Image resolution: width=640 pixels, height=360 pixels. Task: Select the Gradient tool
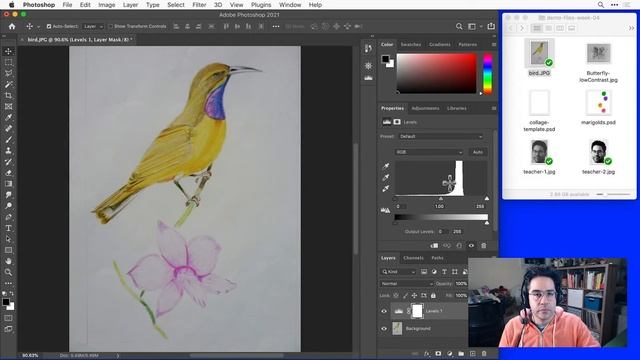click(x=8, y=184)
